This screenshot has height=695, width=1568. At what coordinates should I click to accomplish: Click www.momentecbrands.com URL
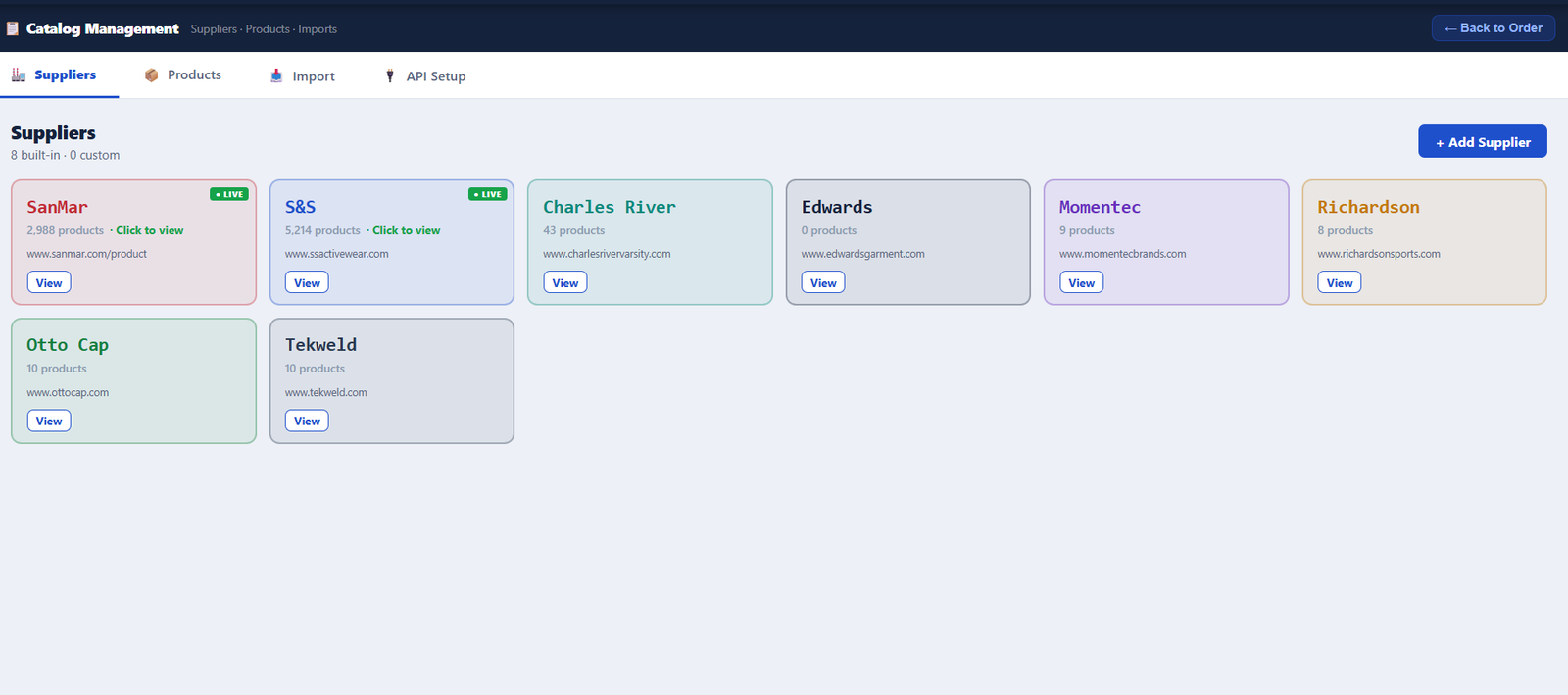(1122, 254)
